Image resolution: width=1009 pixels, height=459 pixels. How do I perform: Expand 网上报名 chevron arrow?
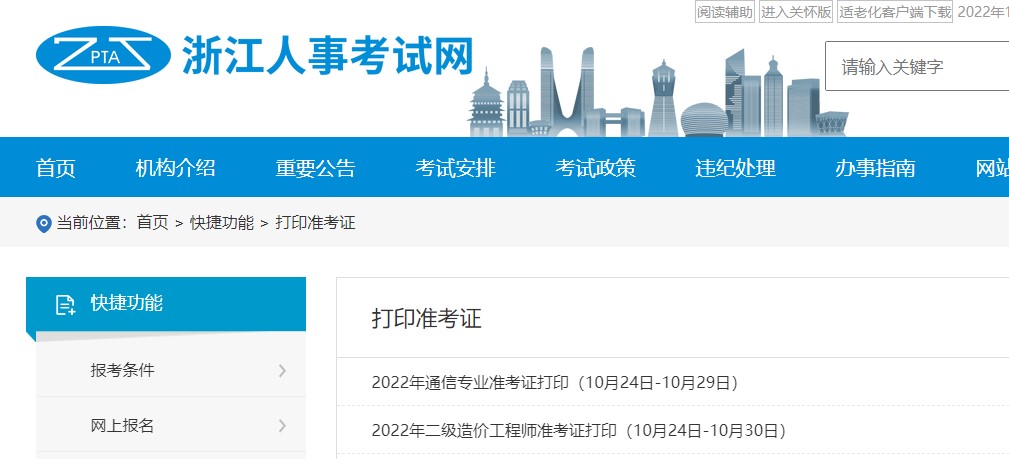282,426
